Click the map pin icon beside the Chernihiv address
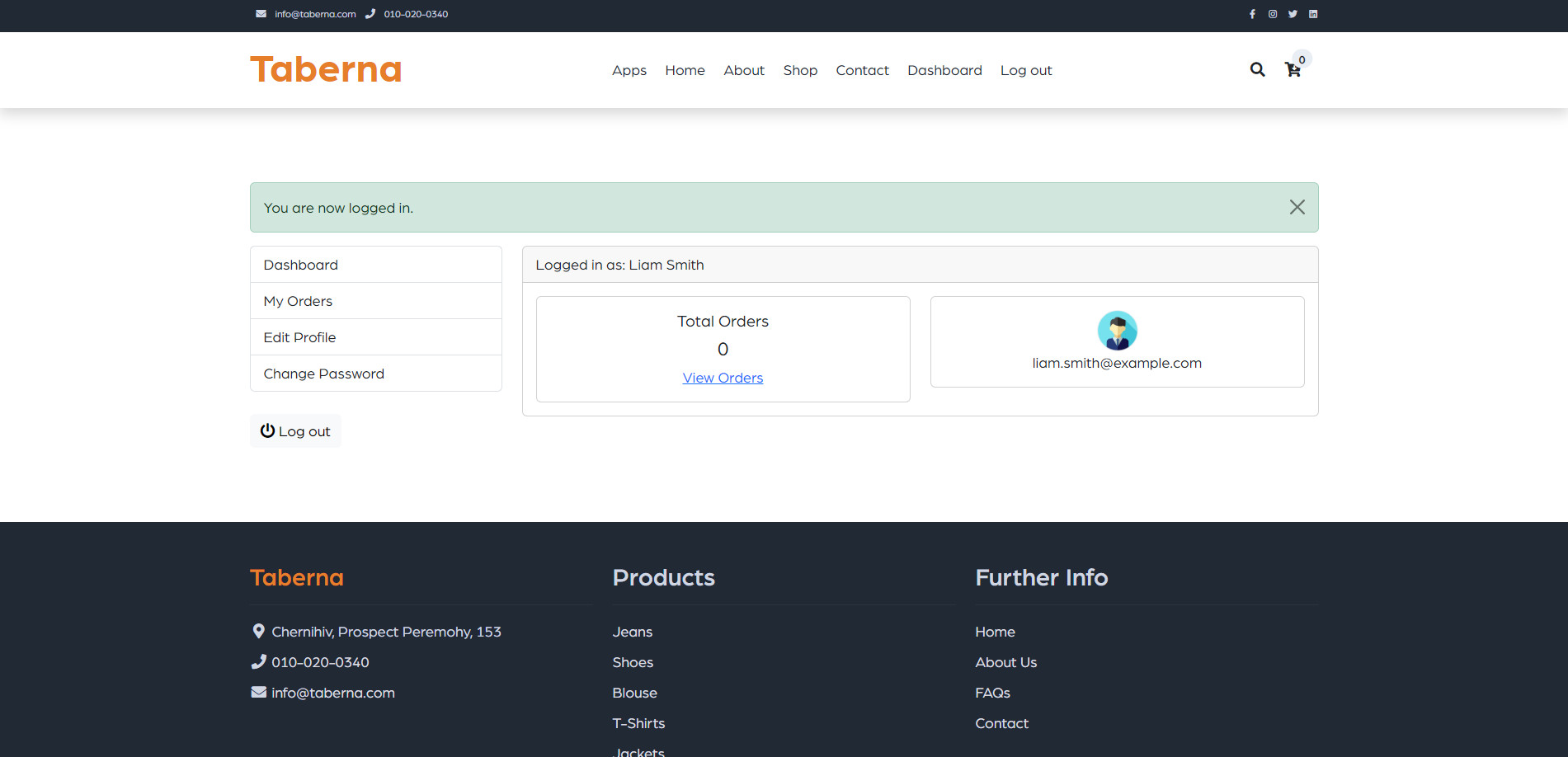The height and width of the screenshot is (757, 1568). click(257, 631)
